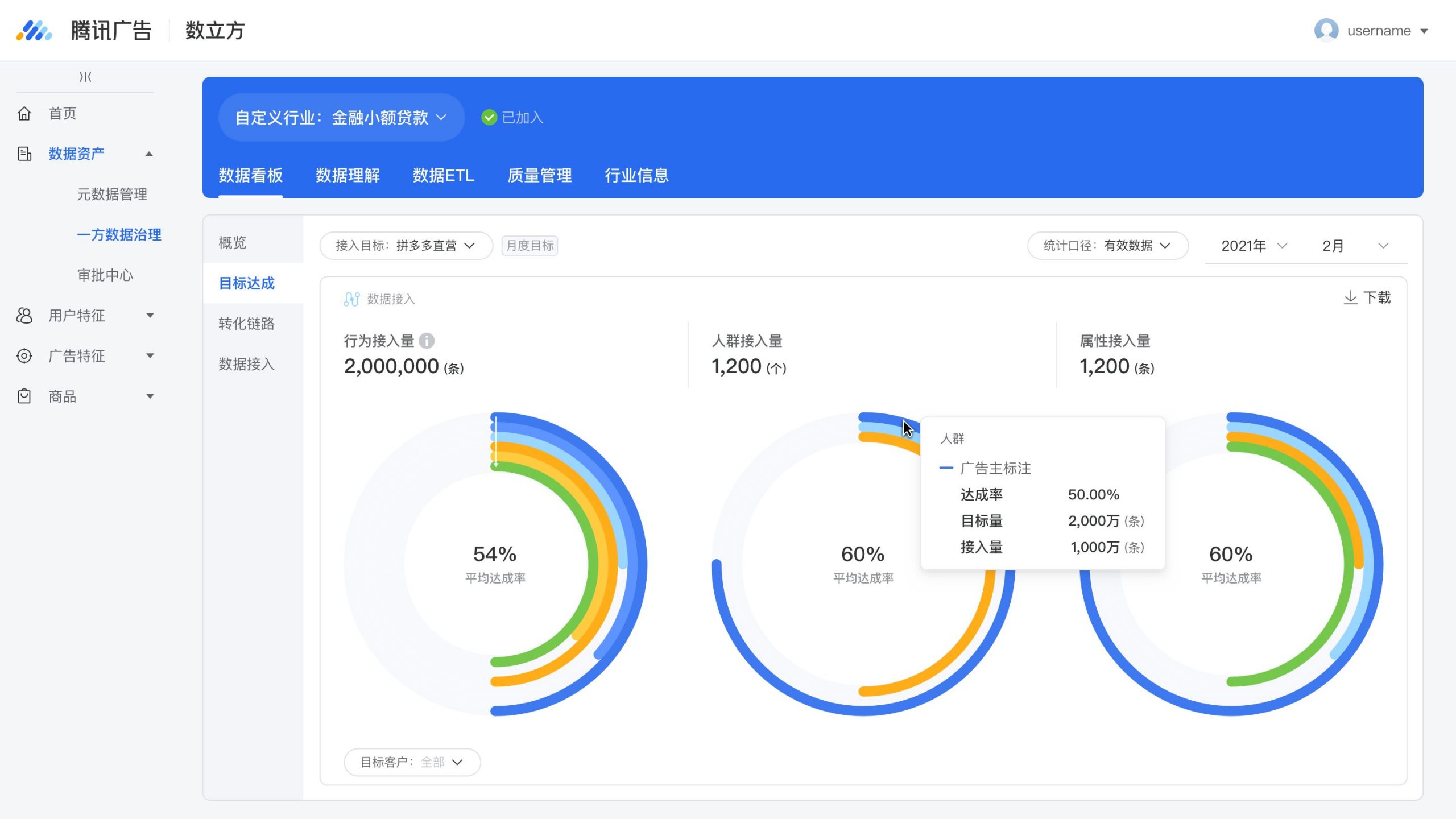The height and width of the screenshot is (819, 1456).
Task: Click the sidebar collapse icon
Action: pyautogui.click(x=85, y=77)
